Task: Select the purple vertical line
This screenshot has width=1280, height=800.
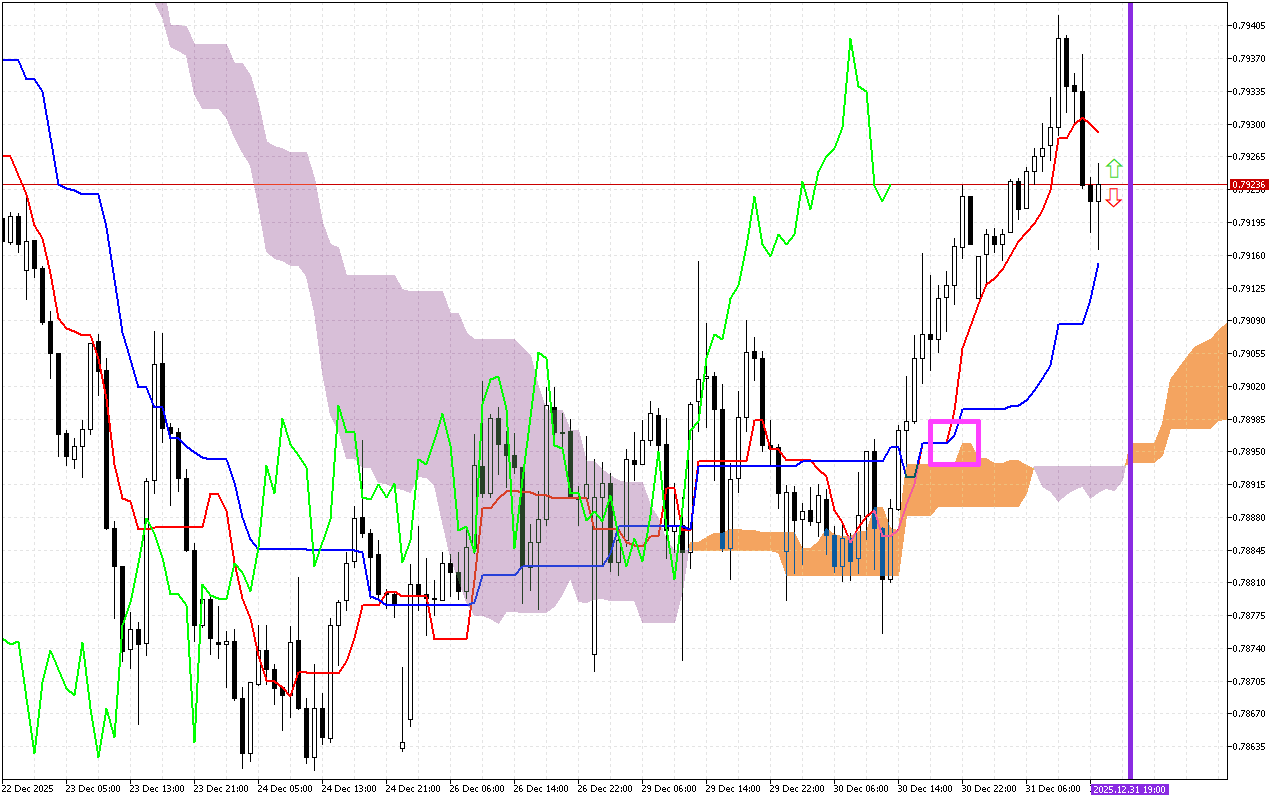Action: click(1130, 400)
